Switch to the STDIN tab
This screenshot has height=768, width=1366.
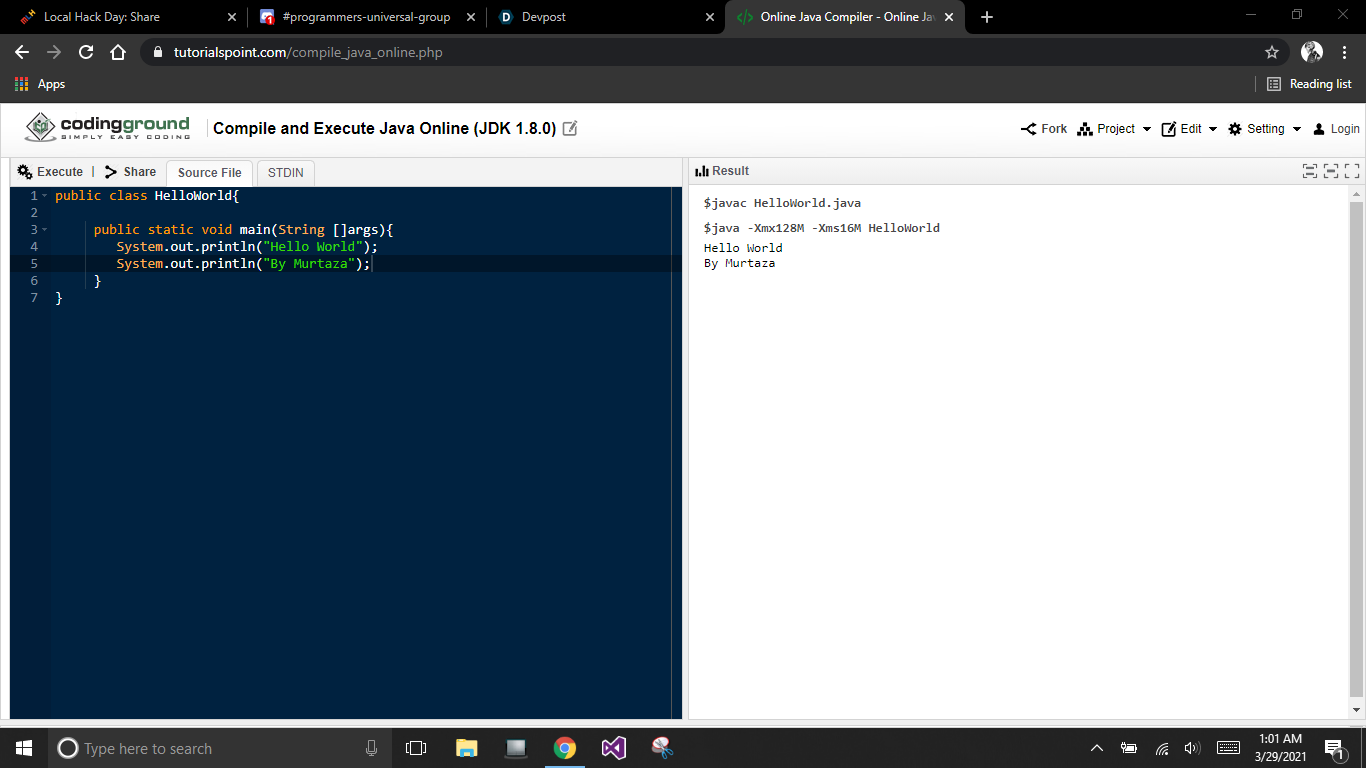pyautogui.click(x=285, y=173)
